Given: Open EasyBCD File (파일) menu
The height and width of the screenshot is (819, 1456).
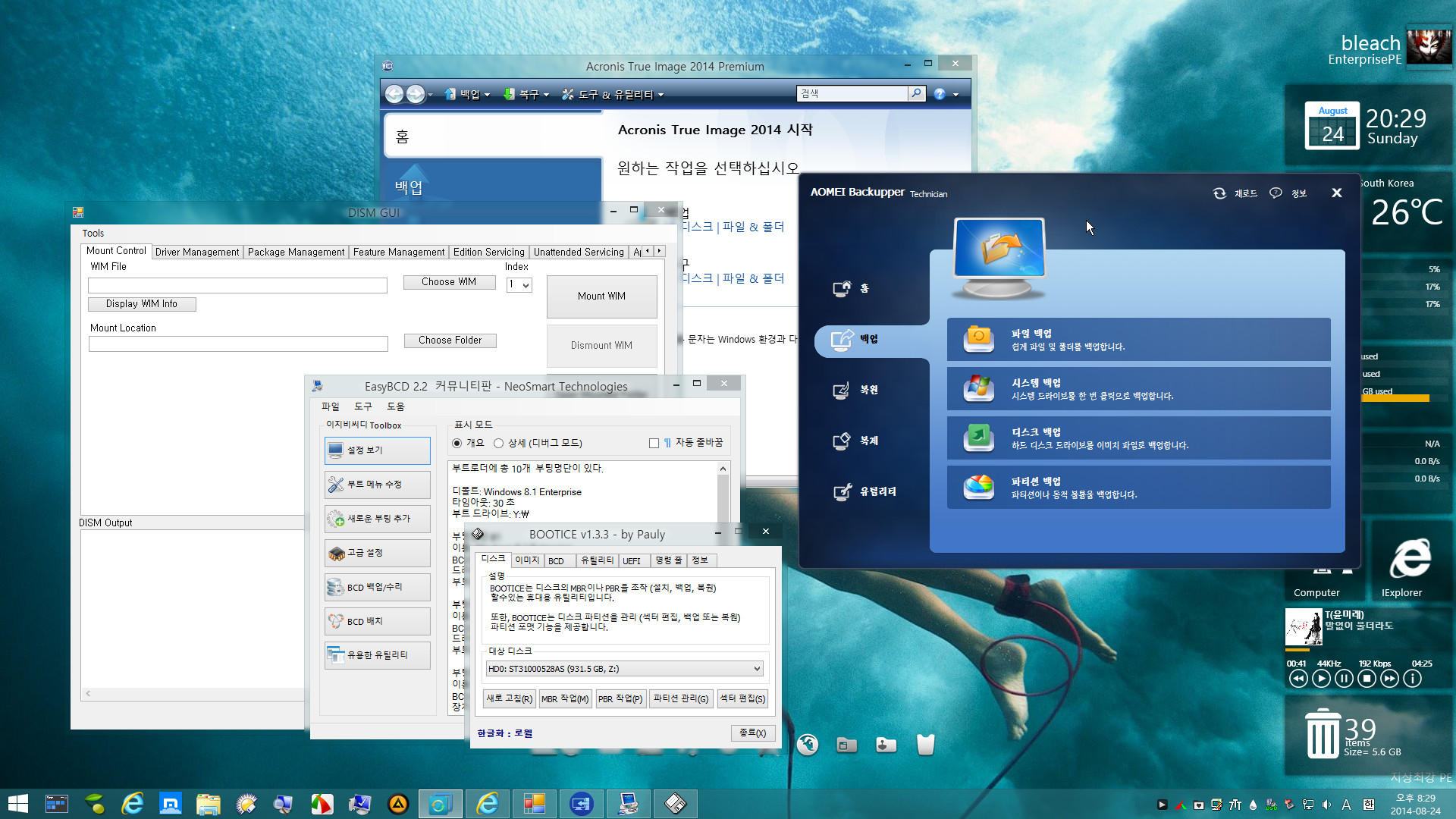Looking at the screenshot, I should (331, 406).
